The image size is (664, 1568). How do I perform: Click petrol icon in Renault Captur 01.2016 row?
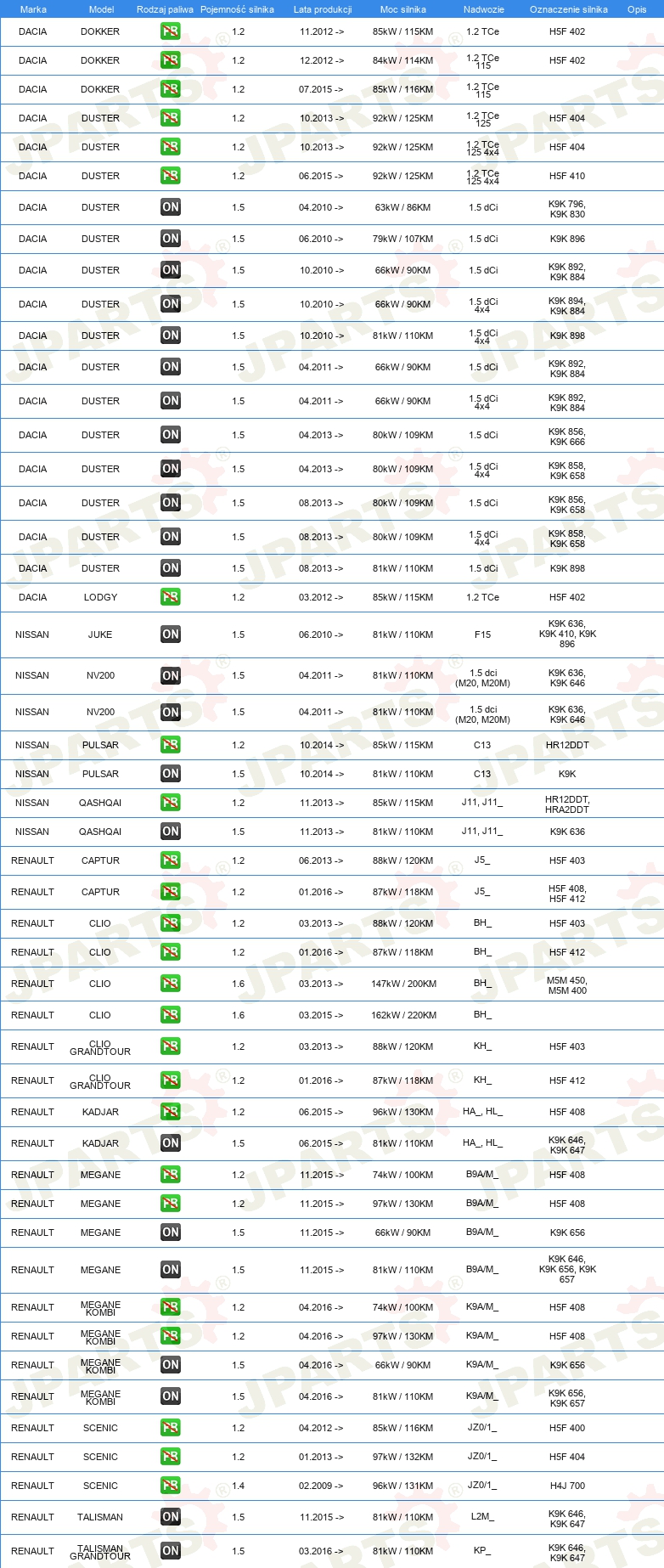(x=170, y=892)
